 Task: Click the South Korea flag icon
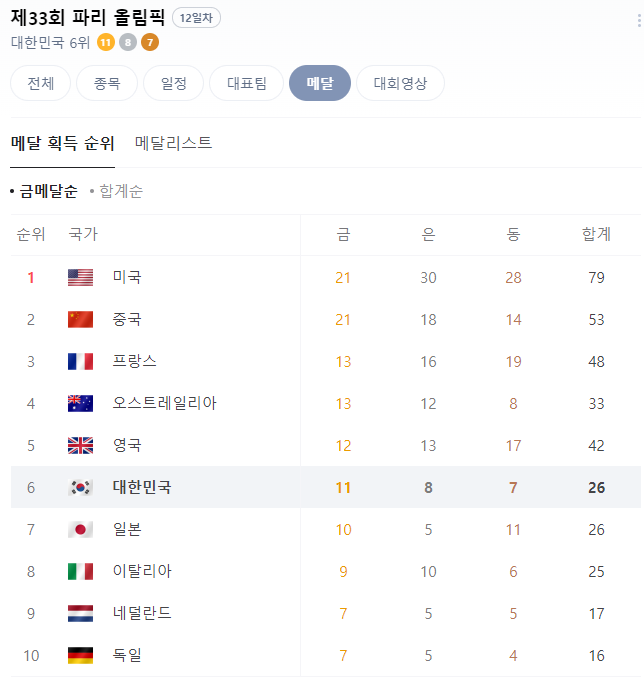coord(80,487)
